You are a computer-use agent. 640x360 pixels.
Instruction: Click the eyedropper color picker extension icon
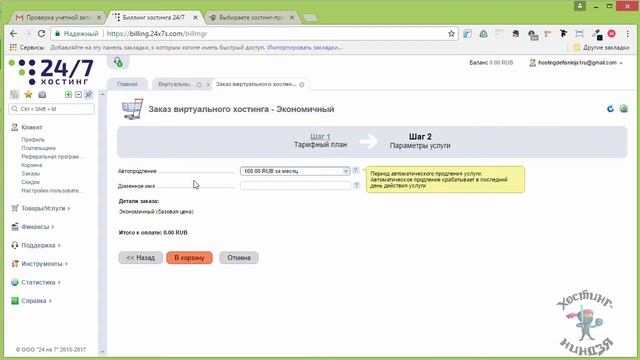click(597, 34)
